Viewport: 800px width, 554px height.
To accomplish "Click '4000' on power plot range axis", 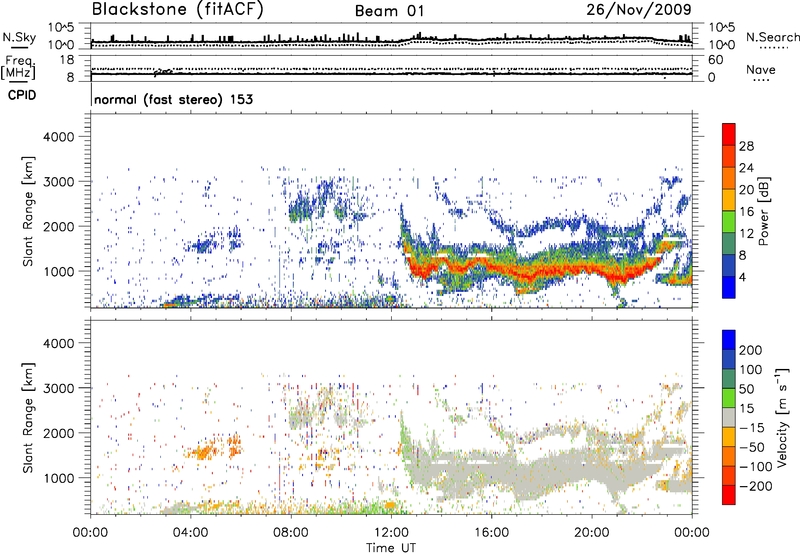I will click(x=58, y=137).
